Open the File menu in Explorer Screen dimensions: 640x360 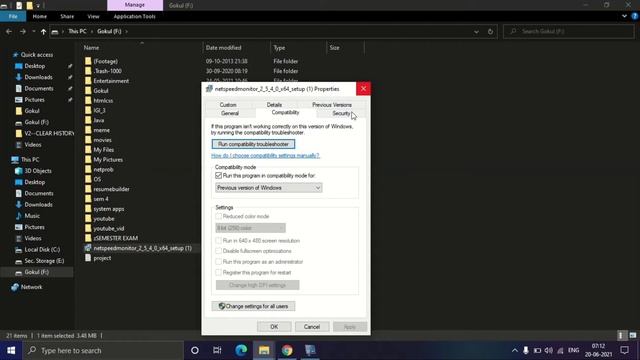13,16
